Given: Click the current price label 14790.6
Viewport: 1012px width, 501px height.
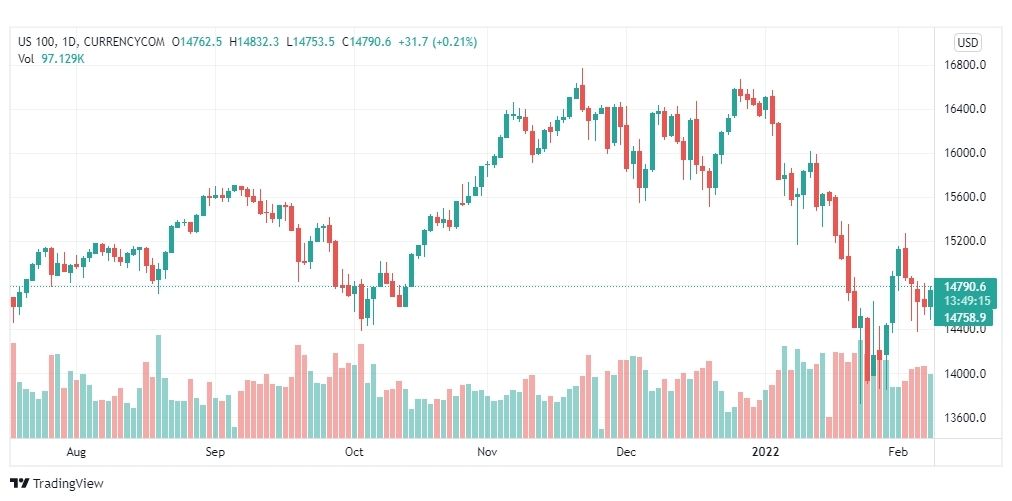Looking at the screenshot, I should [x=964, y=287].
